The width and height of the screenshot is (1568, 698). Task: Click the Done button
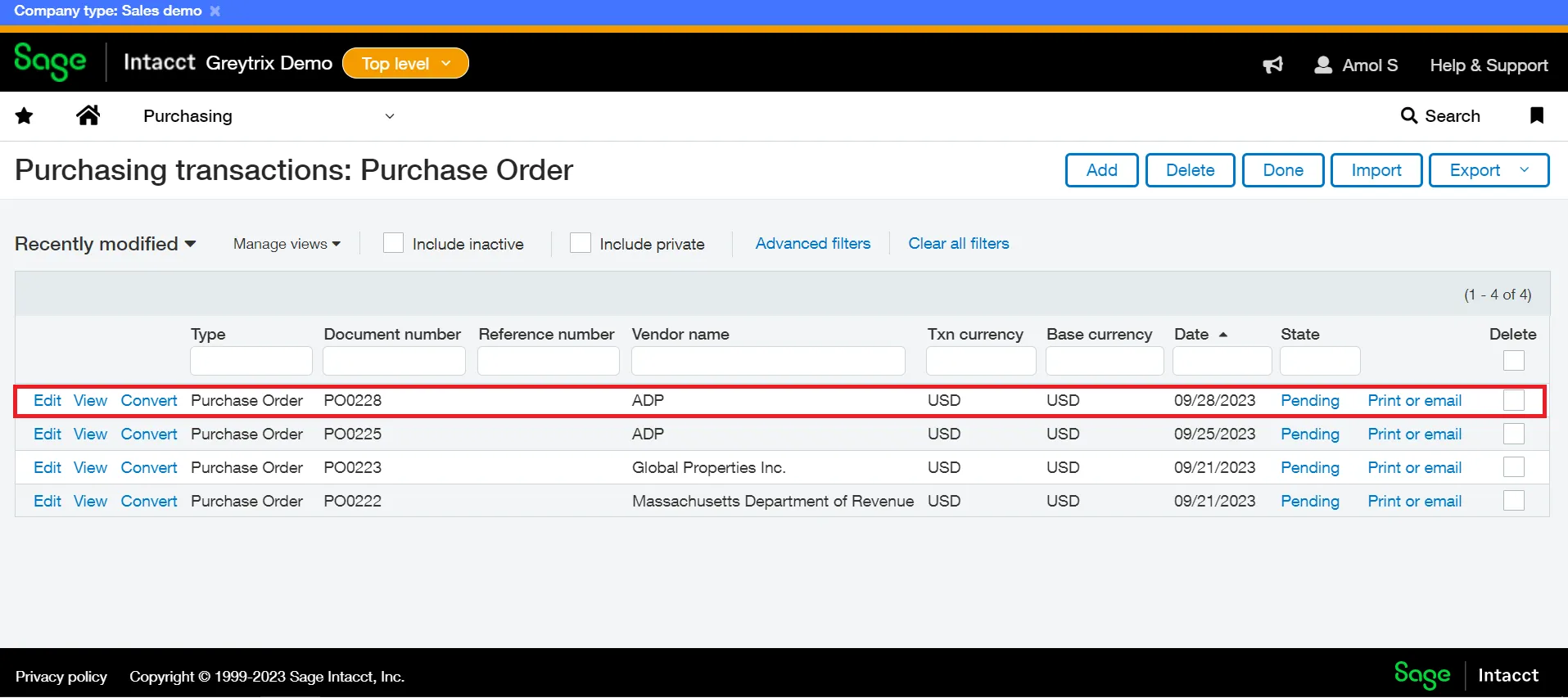[1283, 170]
